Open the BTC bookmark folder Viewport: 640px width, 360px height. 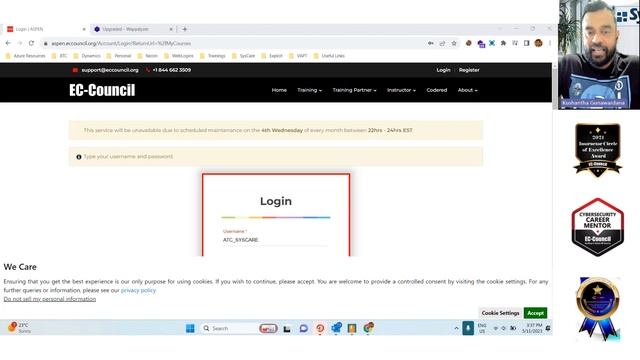click(x=60, y=56)
